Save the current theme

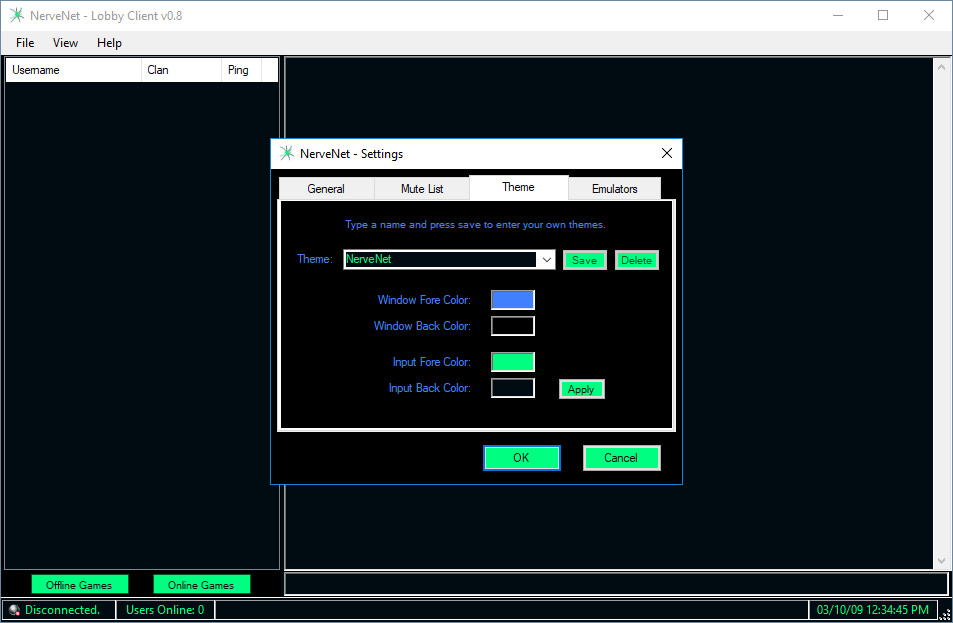click(584, 260)
